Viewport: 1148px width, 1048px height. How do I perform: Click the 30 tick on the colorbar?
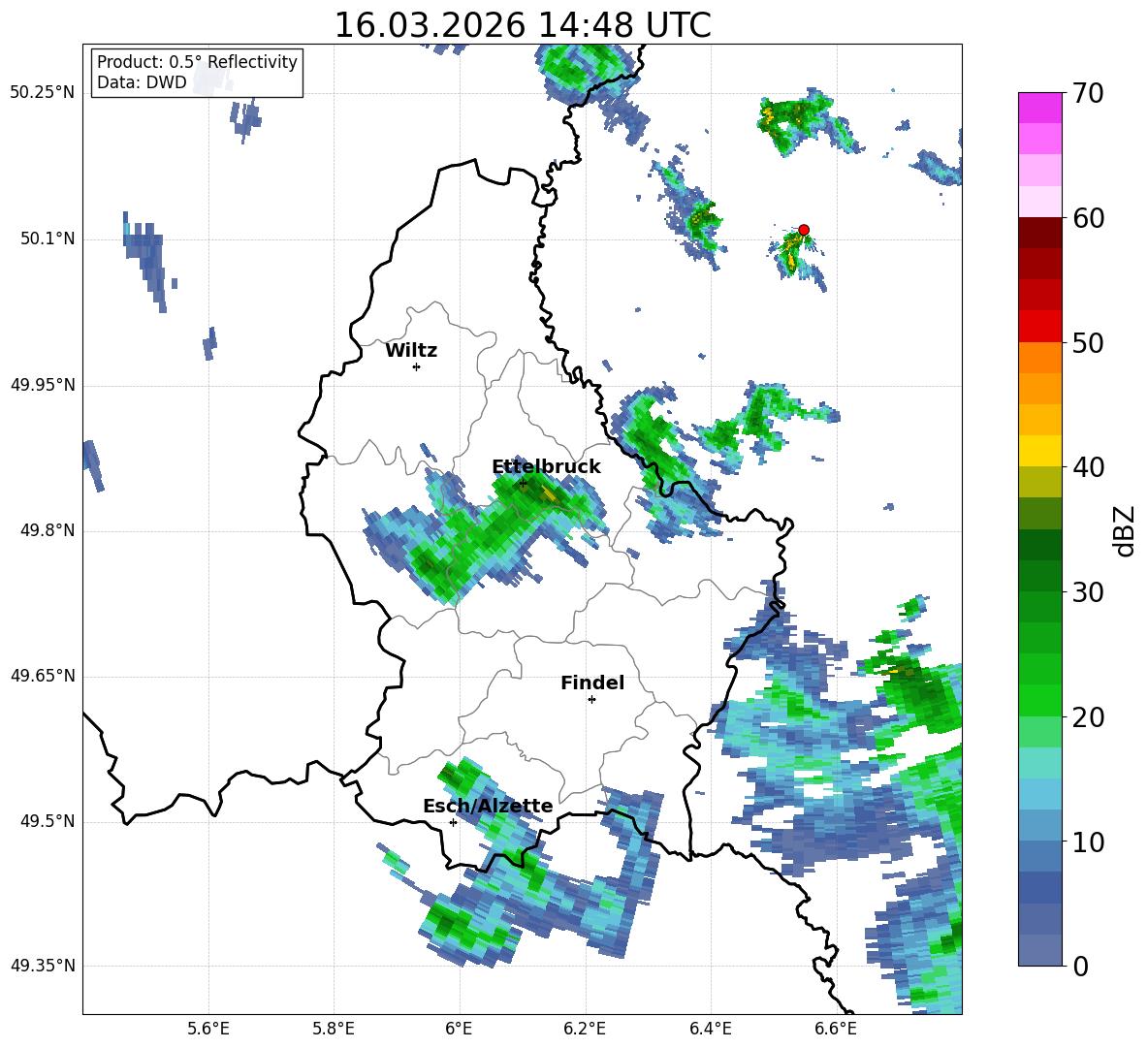pyautogui.click(x=1087, y=592)
